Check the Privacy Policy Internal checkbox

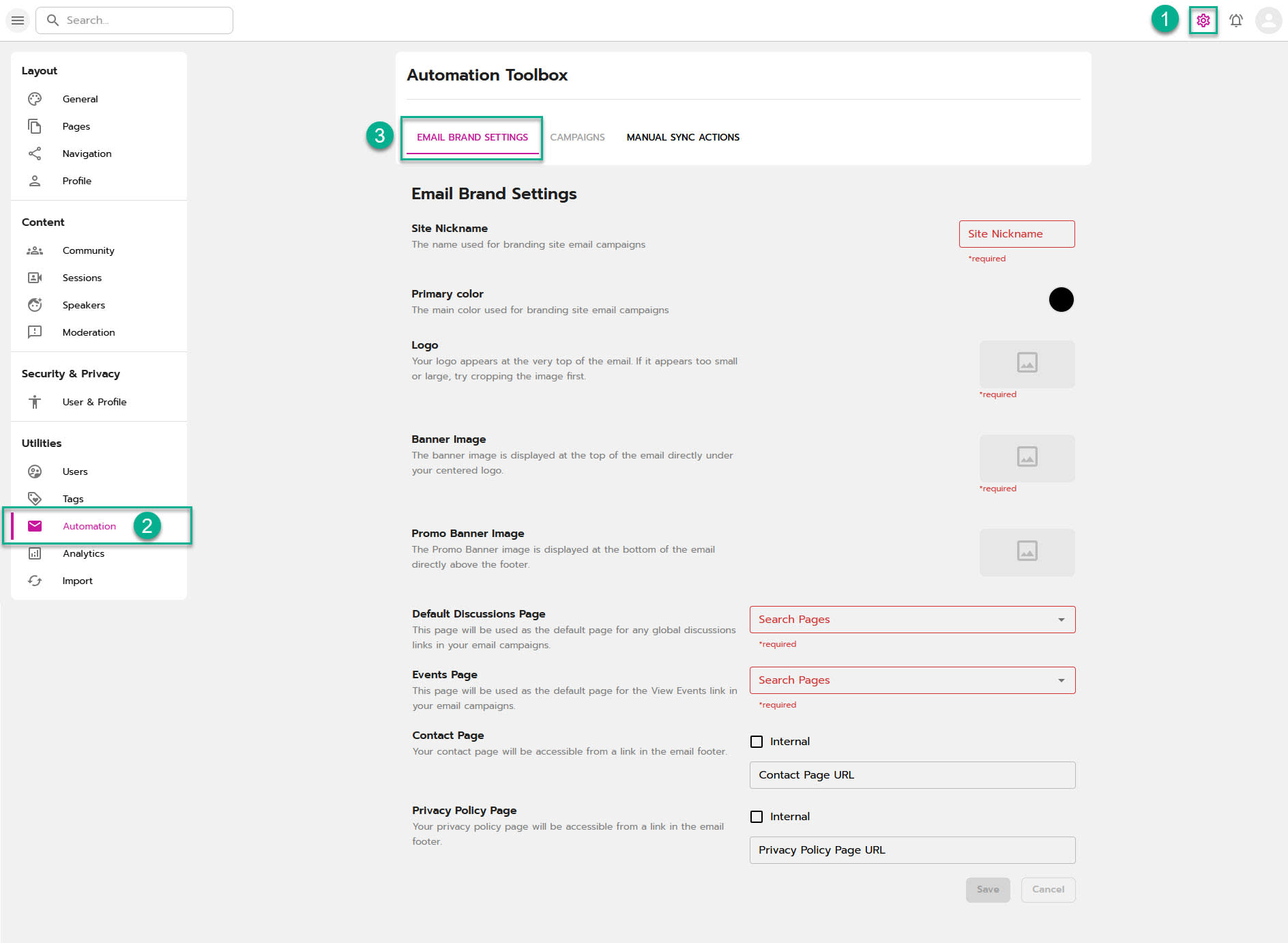point(757,817)
